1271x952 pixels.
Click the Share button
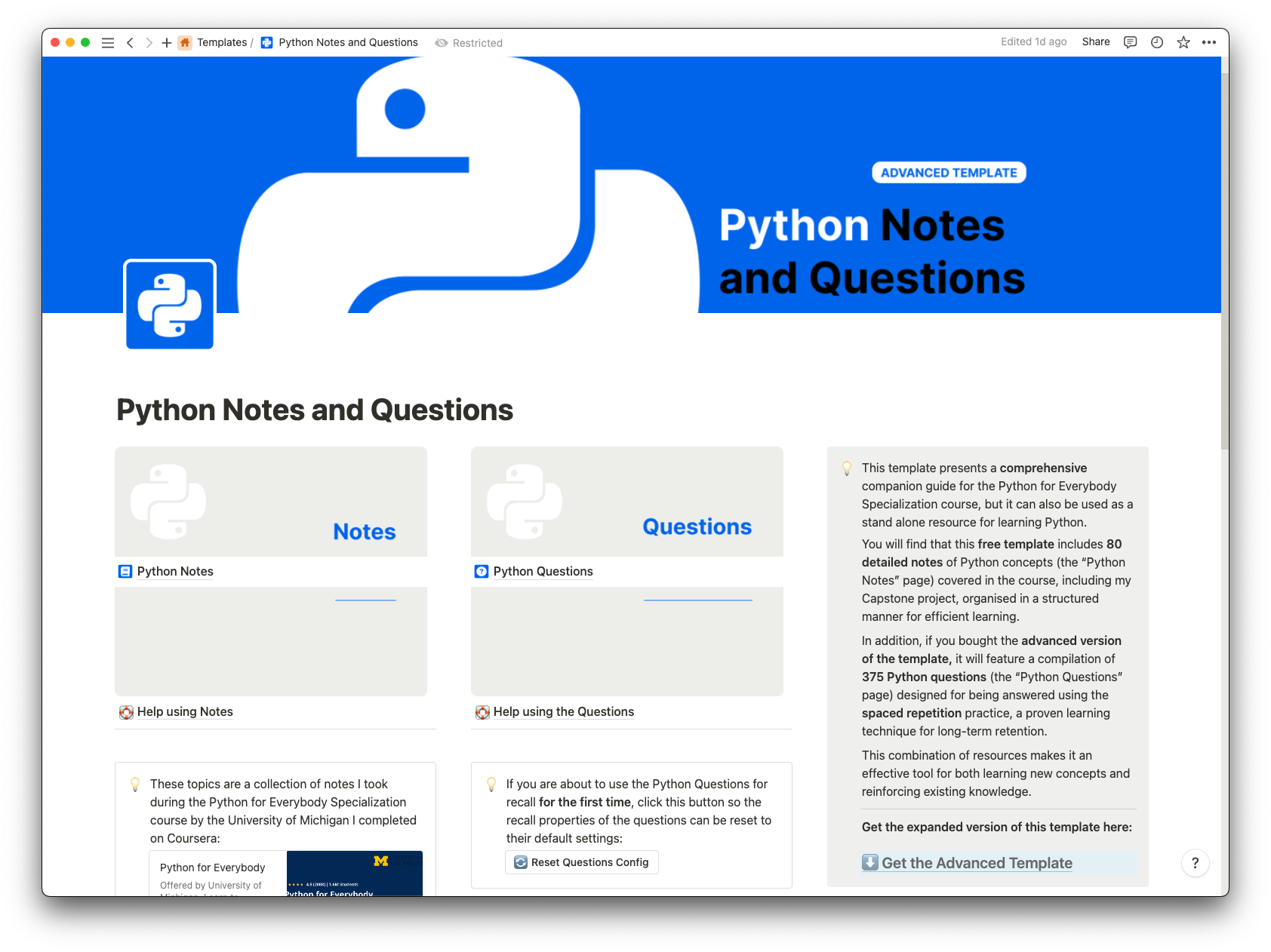(1095, 42)
